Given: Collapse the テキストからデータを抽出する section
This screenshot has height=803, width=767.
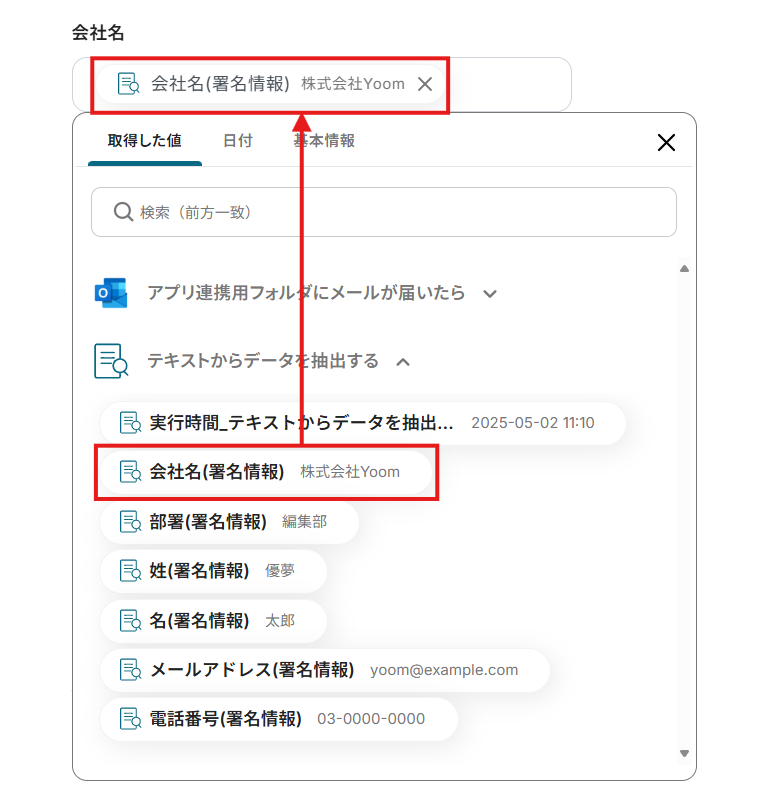Looking at the screenshot, I should pyautogui.click(x=403, y=362).
